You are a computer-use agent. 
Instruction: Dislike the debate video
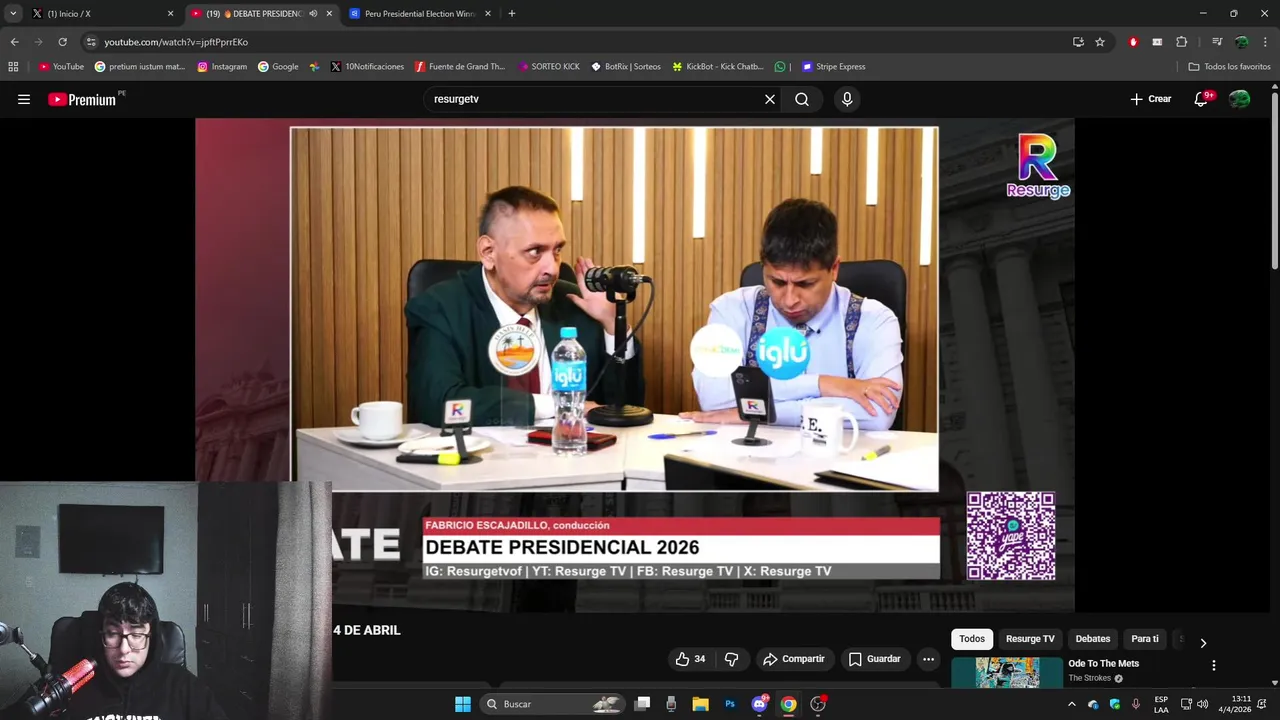click(731, 659)
